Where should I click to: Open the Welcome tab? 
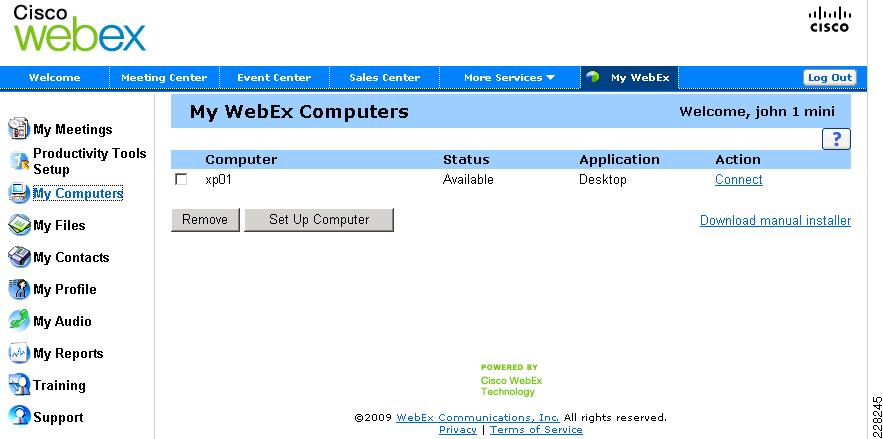pos(54,78)
